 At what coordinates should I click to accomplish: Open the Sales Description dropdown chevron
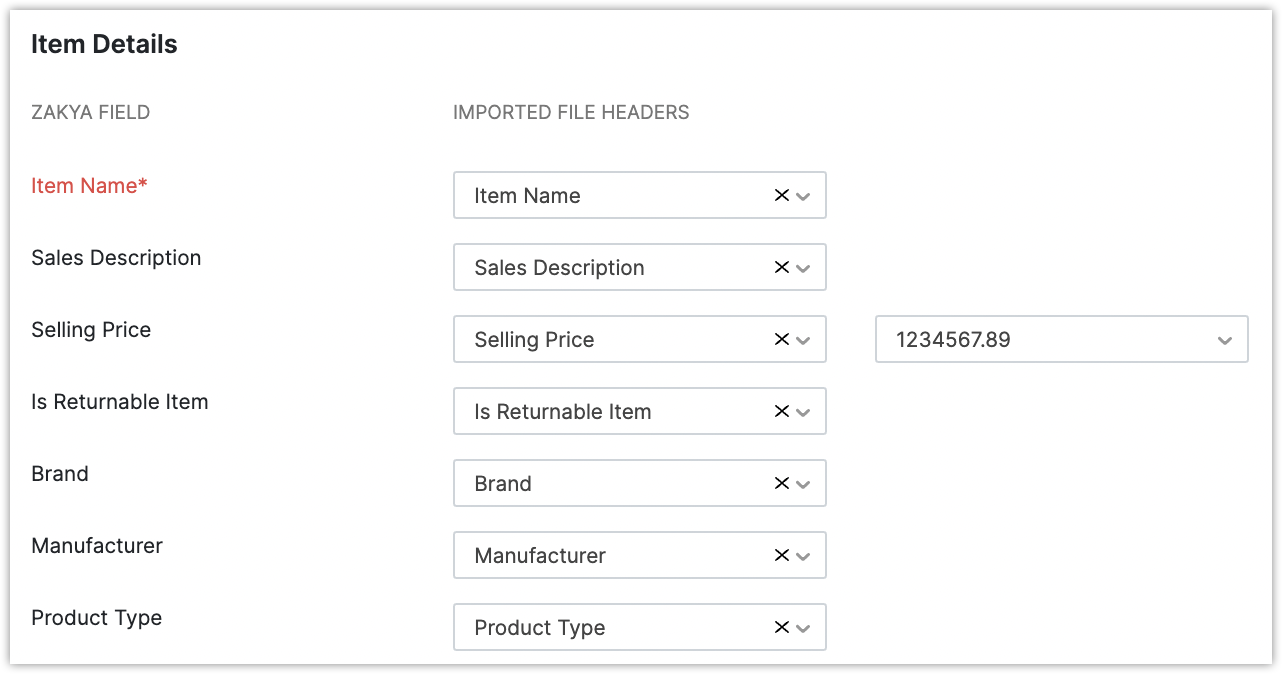[x=803, y=268]
